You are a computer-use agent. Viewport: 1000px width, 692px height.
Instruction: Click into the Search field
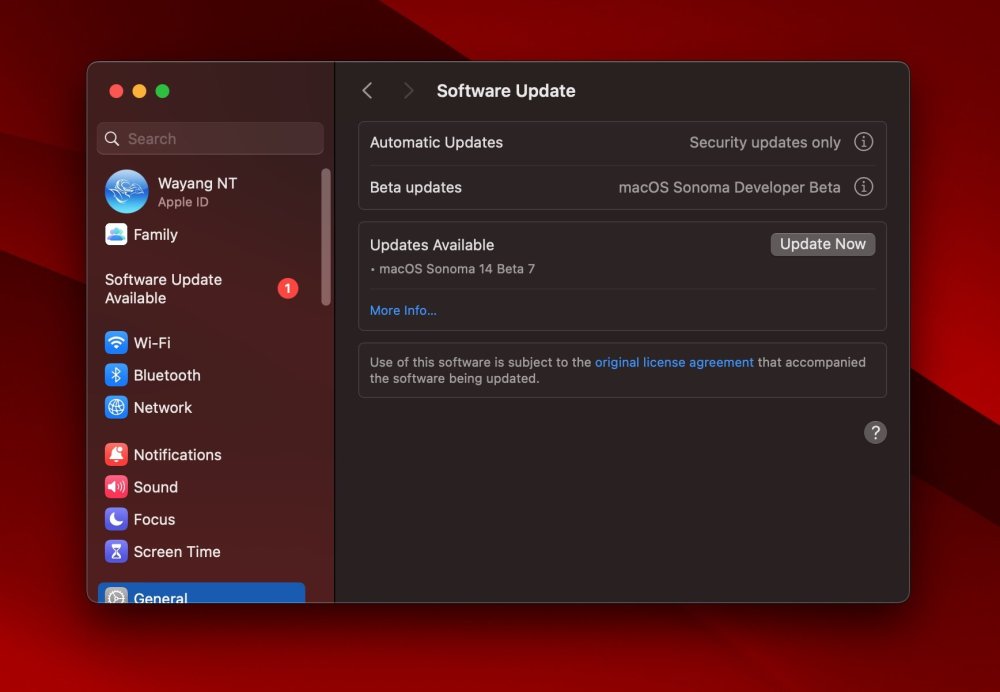210,138
